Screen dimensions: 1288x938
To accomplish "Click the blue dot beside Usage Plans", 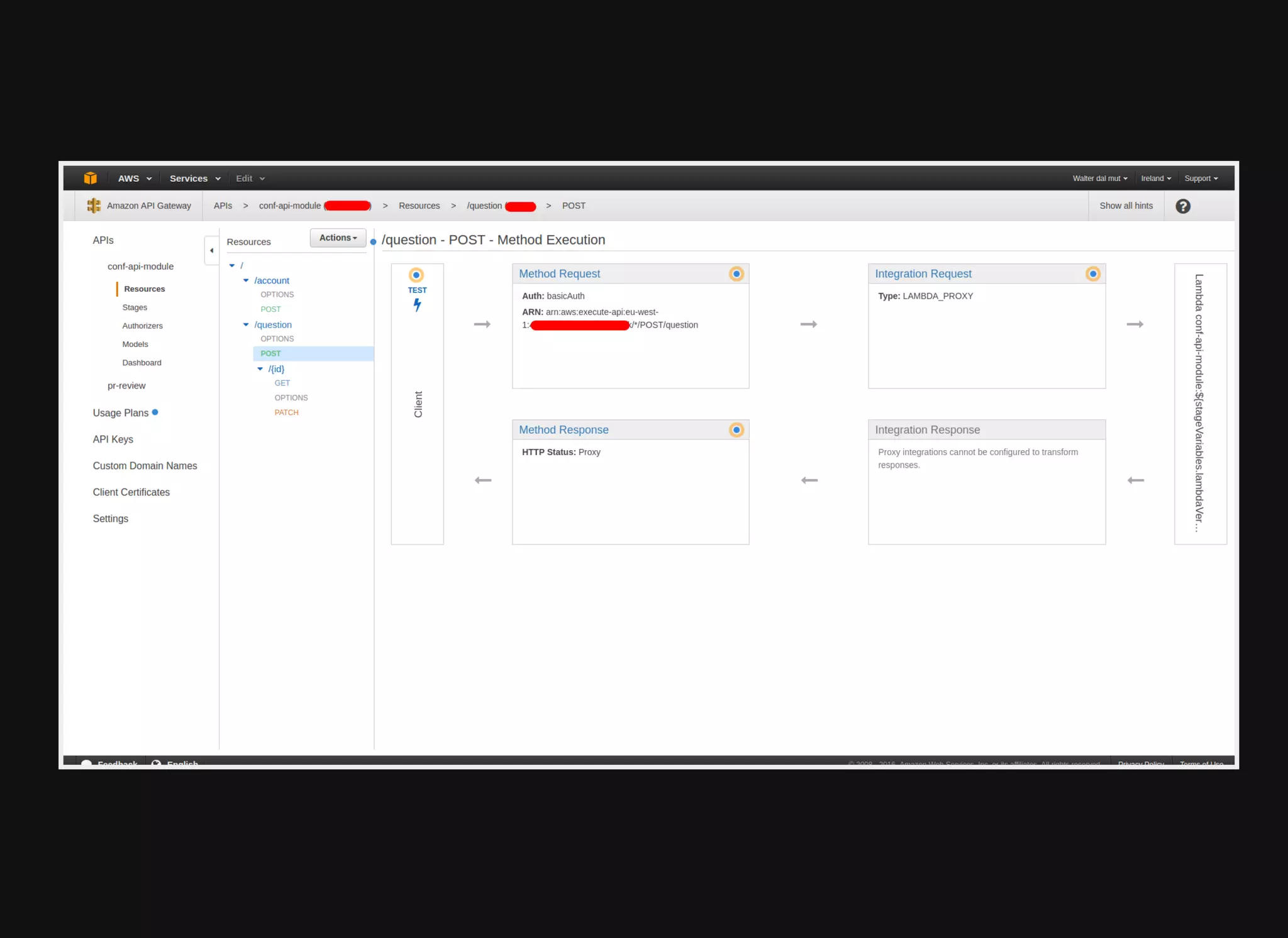I will tap(155, 412).
